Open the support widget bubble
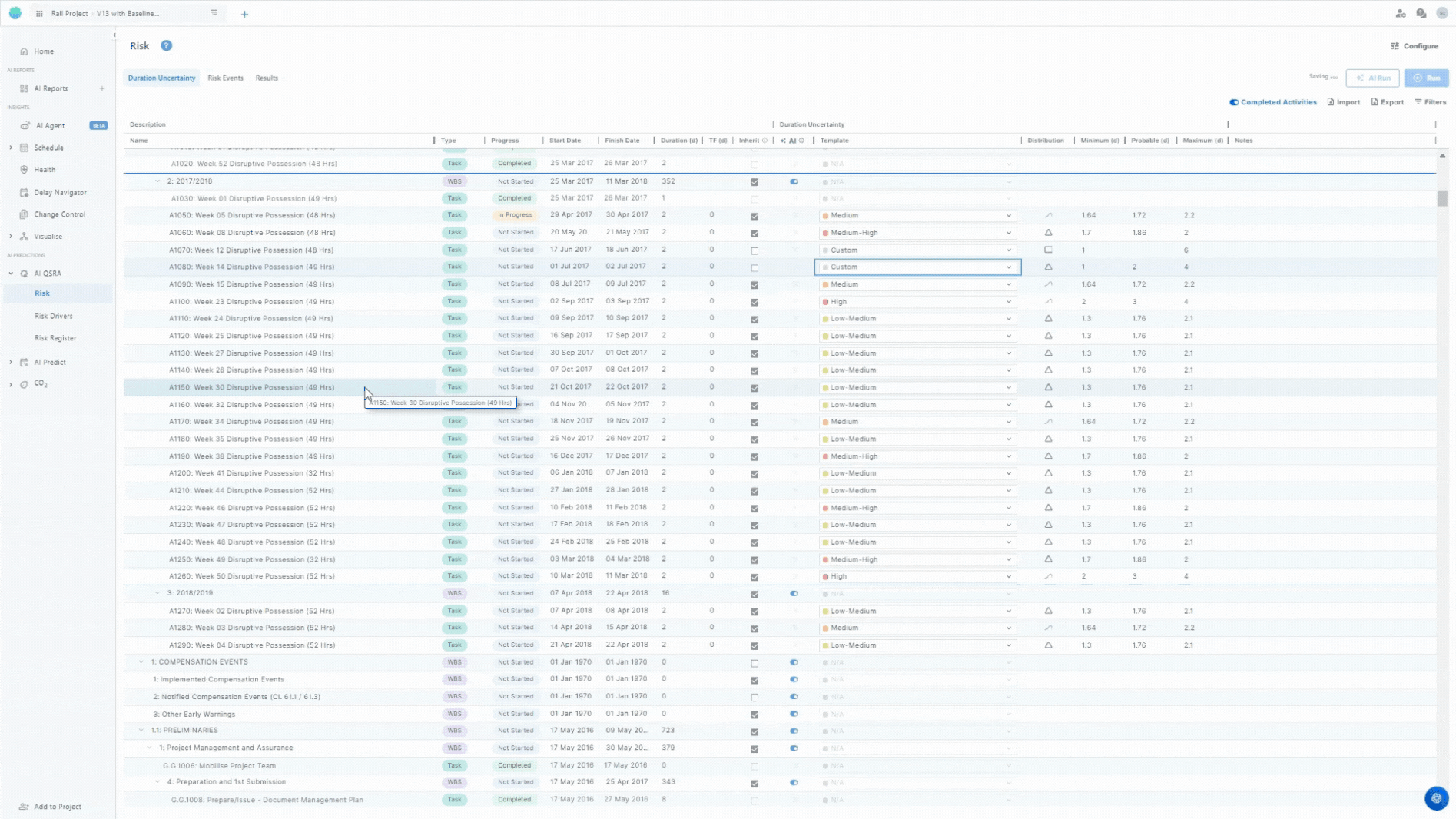The width and height of the screenshot is (1456, 819). tap(1436, 798)
